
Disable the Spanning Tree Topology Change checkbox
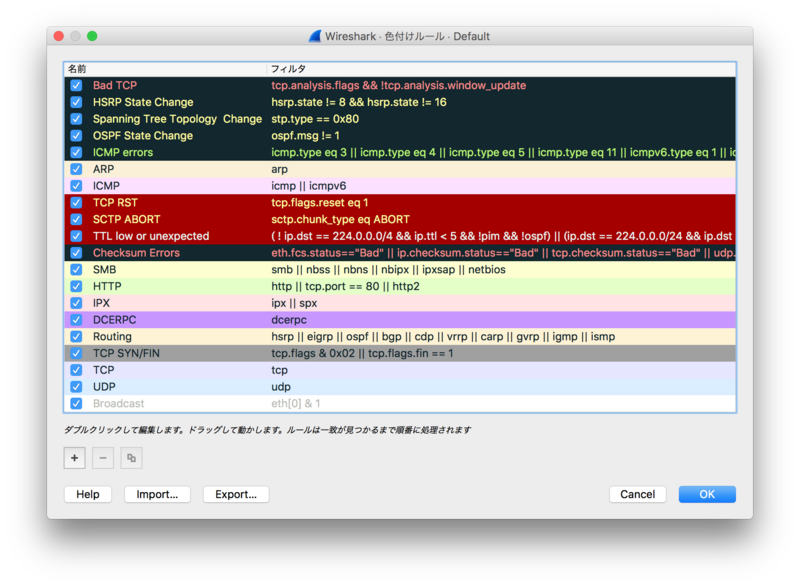click(76, 119)
